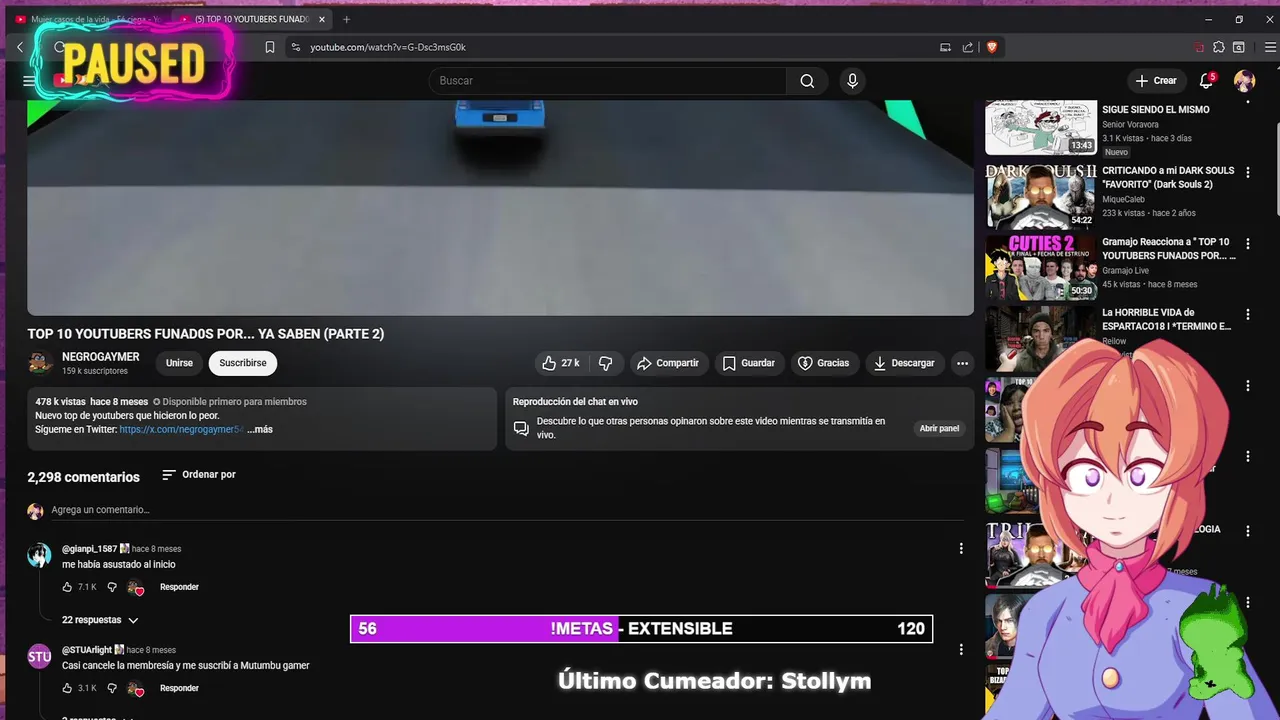Open more actions three-dot menu under video
Image resolution: width=1280 pixels, height=720 pixels.
[962, 363]
